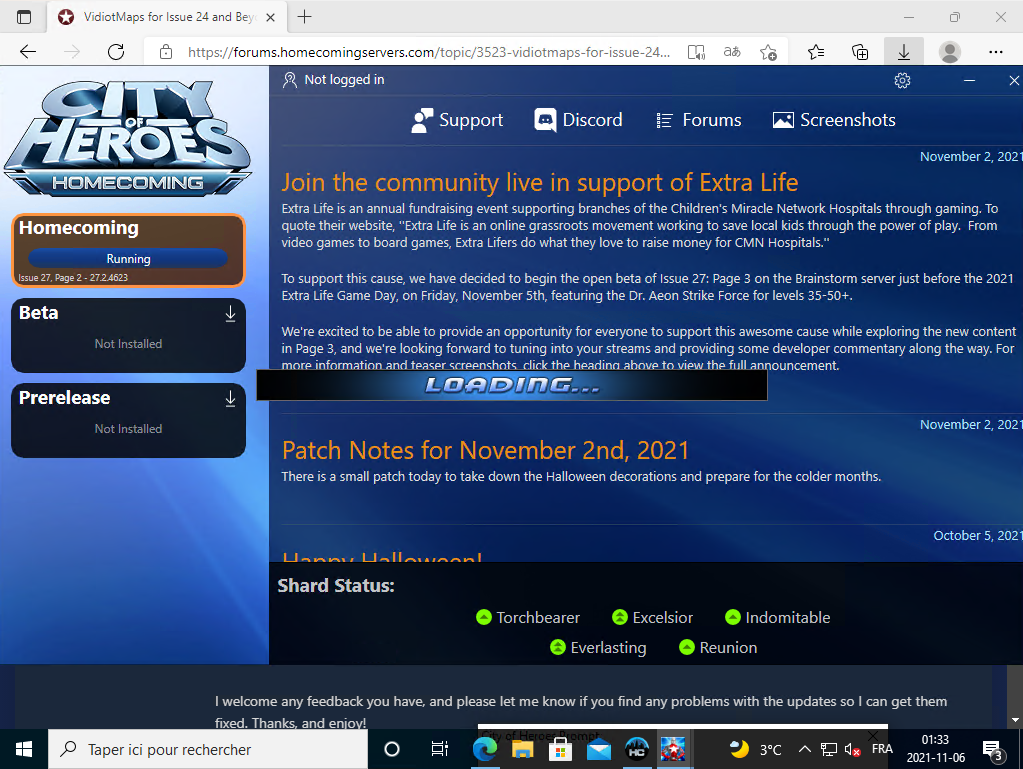This screenshot has width=1023, height=769.
Task: Click the site lock icon in address bar
Action: point(166,52)
